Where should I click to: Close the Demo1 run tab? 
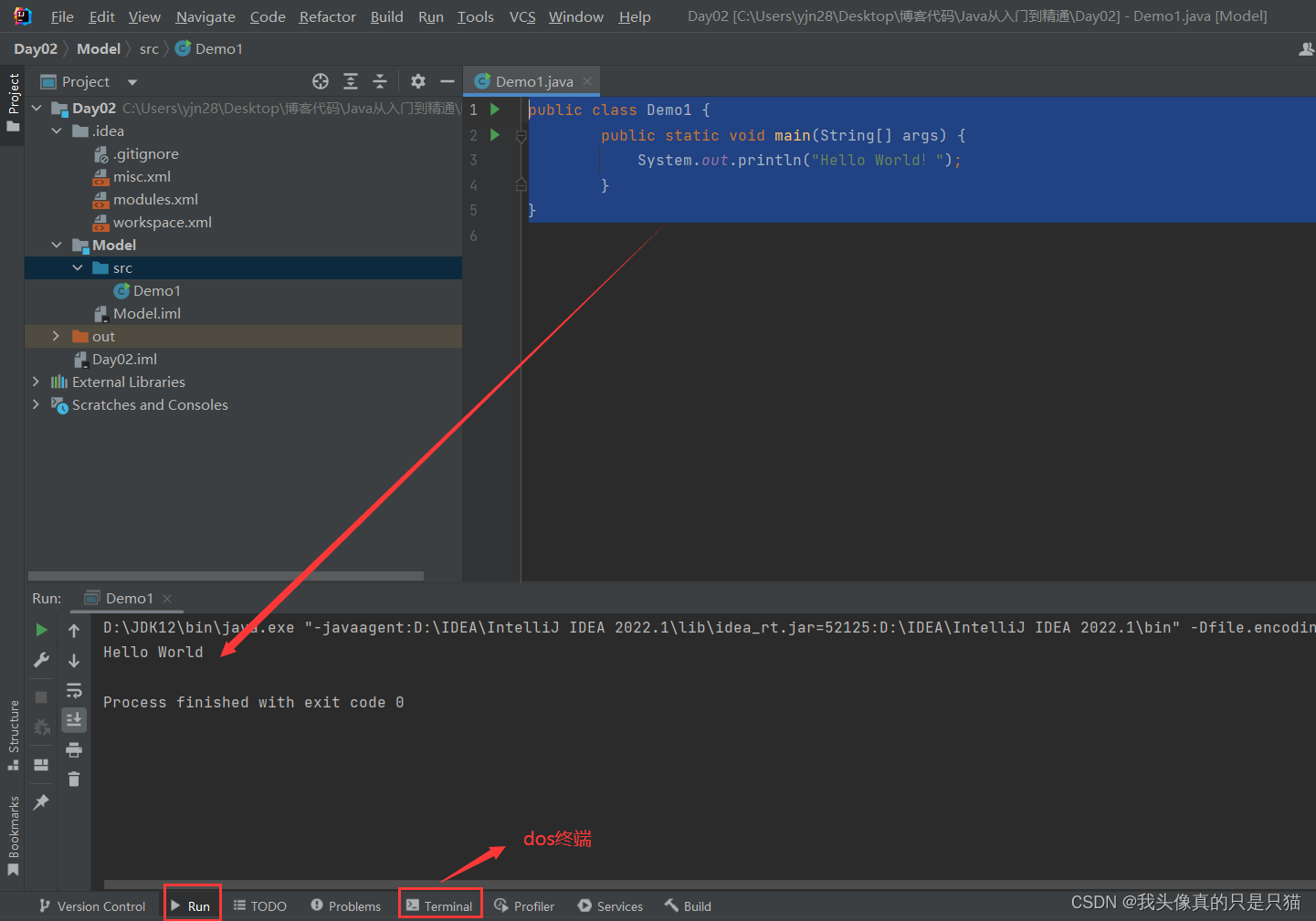[167, 599]
